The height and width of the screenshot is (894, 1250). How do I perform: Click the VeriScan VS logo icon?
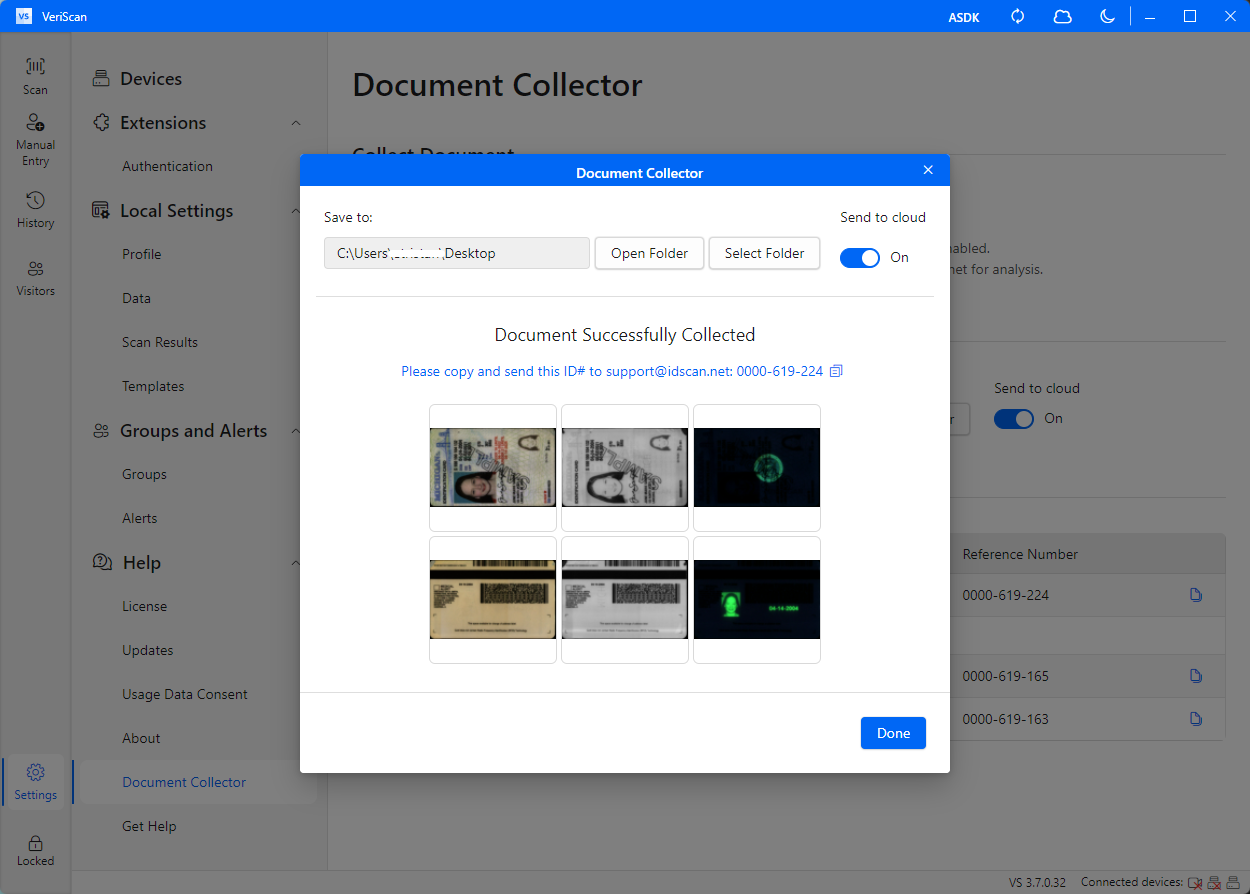(x=24, y=16)
